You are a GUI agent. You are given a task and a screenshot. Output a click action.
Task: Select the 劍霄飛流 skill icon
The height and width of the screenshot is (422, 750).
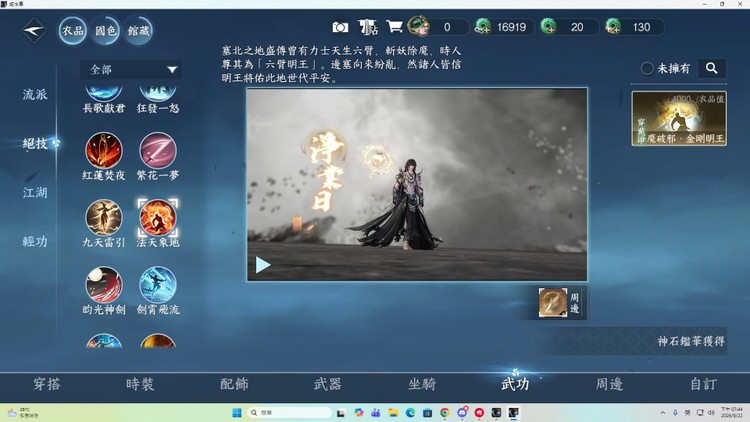(158, 285)
